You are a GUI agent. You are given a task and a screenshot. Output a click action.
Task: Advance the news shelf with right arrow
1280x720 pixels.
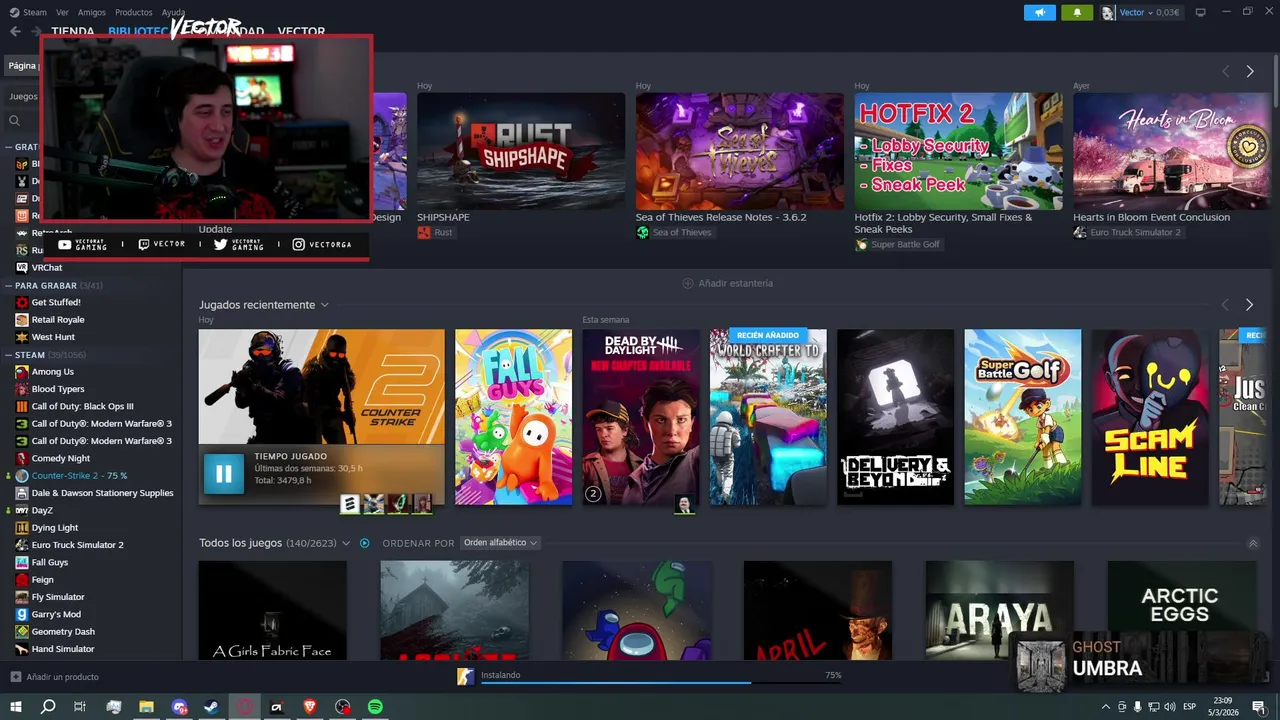[1249, 72]
